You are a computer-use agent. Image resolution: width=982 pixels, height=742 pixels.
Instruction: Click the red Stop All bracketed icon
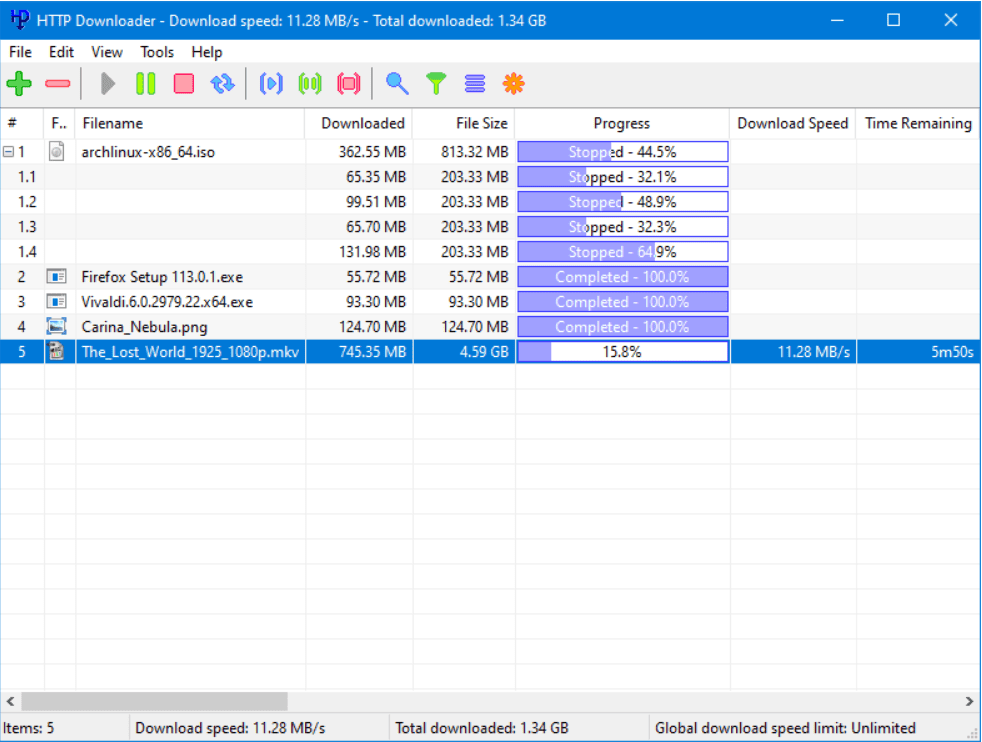(349, 83)
